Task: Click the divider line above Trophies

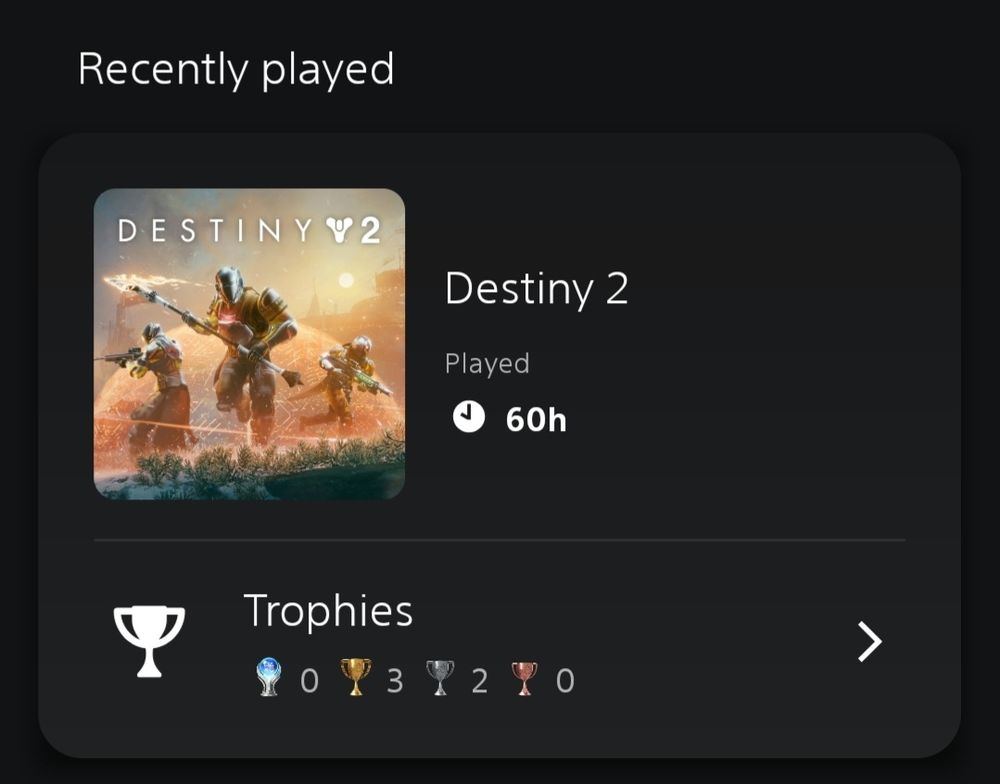Action: (x=499, y=540)
